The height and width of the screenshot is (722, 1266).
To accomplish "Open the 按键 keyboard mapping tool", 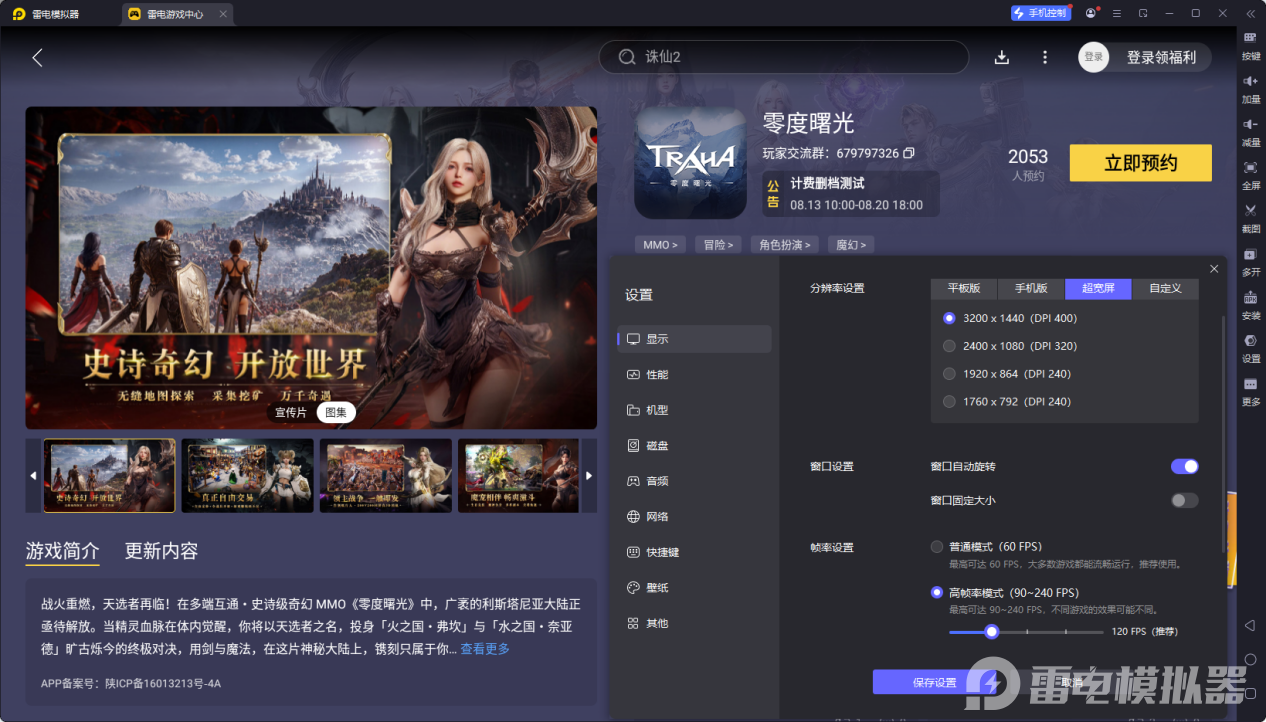I will [x=1250, y=44].
